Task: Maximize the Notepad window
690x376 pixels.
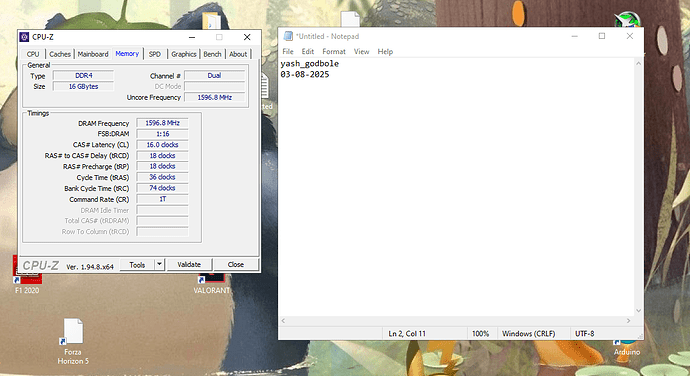Action: [x=602, y=36]
